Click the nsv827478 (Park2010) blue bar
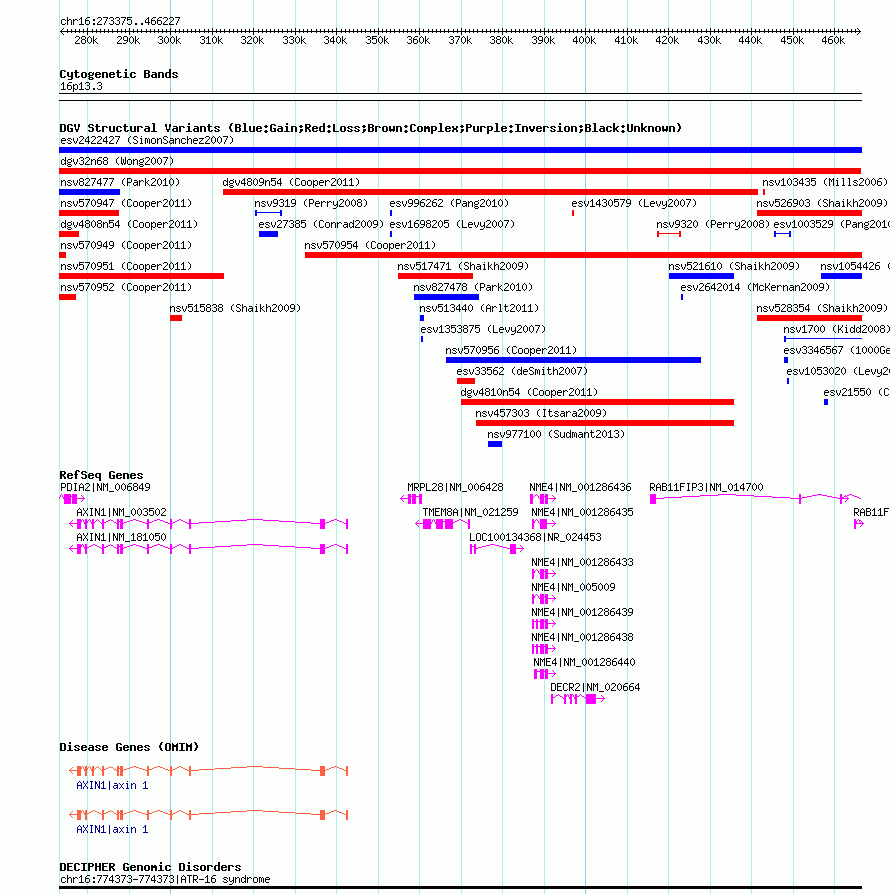The height and width of the screenshot is (894, 890). pyautogui.click(x=446, y=297)
